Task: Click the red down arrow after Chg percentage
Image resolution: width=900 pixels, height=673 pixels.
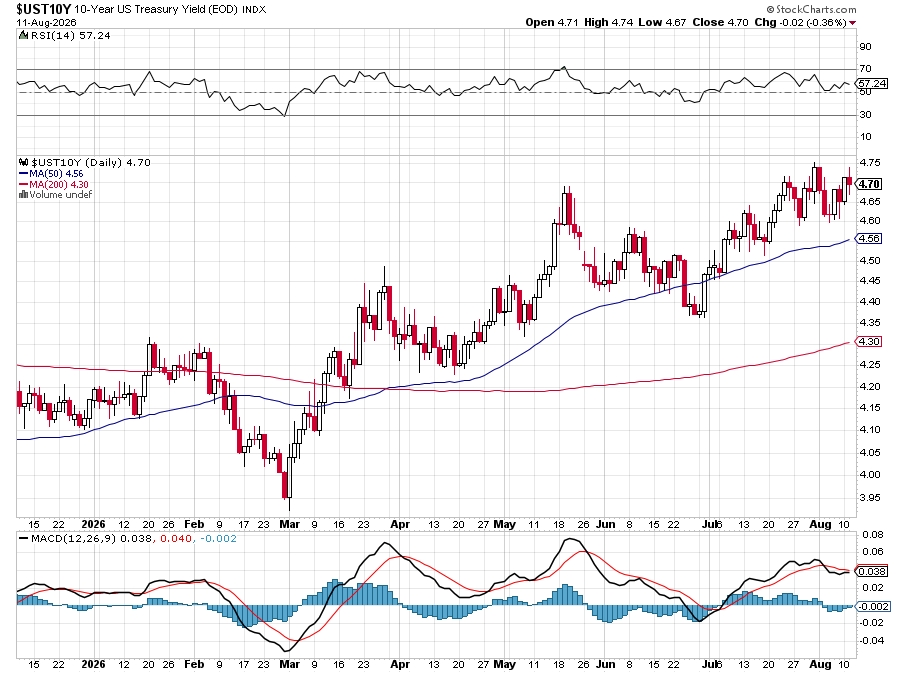Action: pos(852,23)
